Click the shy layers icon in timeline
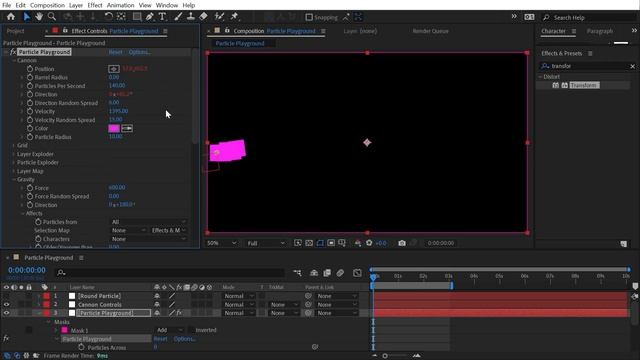This screenshot has width=640, height=360. pyautogui.click(x=314, y=273)
